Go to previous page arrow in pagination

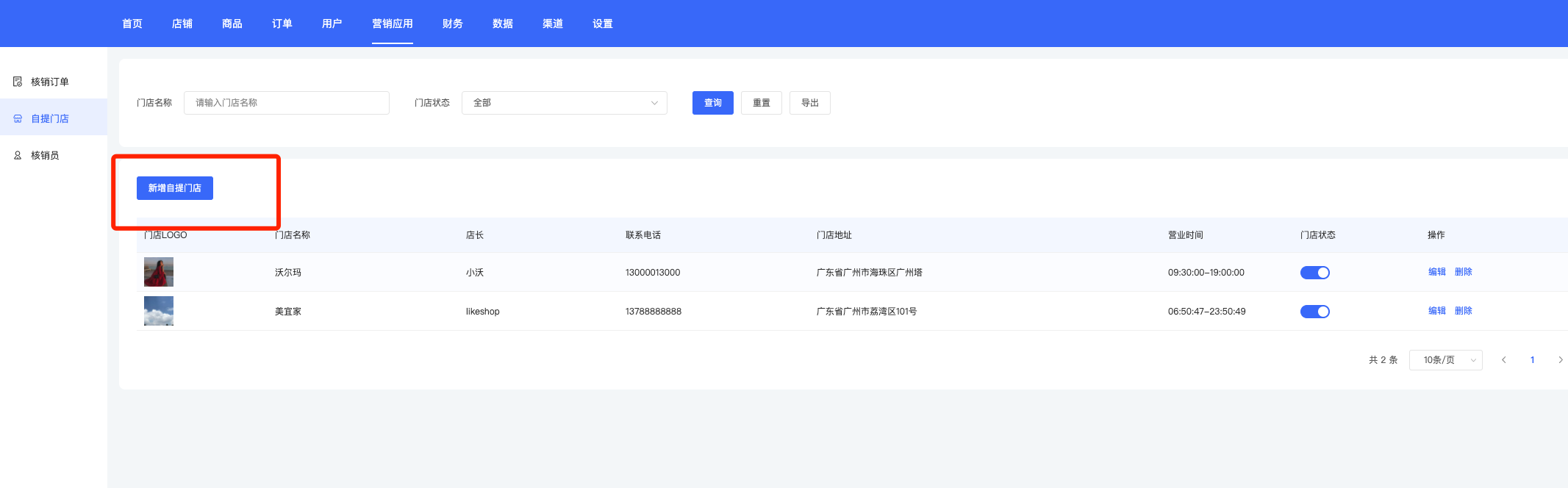[1503, 360]
